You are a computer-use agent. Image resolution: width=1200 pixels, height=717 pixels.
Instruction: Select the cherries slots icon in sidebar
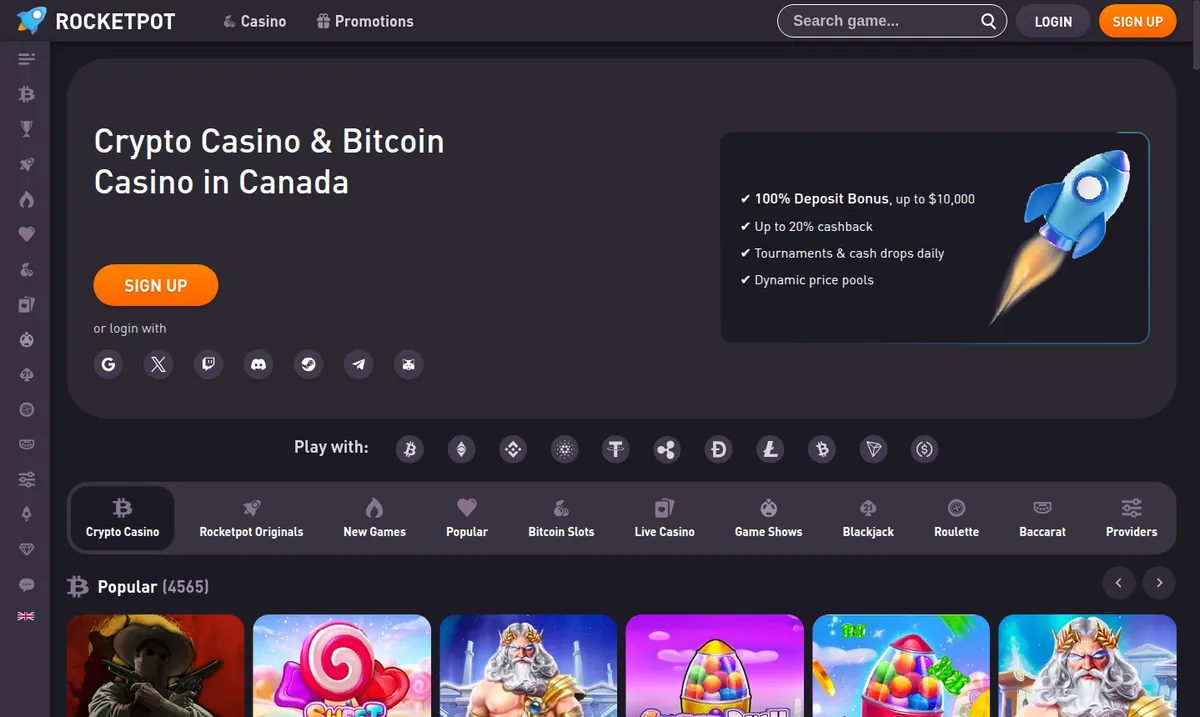tap(27, 270)
